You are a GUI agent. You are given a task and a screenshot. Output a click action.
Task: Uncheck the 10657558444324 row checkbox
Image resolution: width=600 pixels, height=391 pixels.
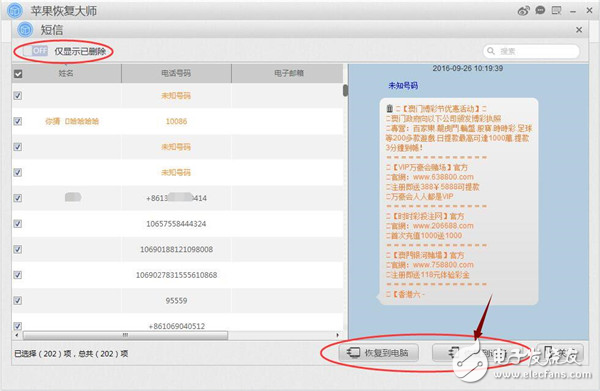pyautogui.click(x=18, y=224)
